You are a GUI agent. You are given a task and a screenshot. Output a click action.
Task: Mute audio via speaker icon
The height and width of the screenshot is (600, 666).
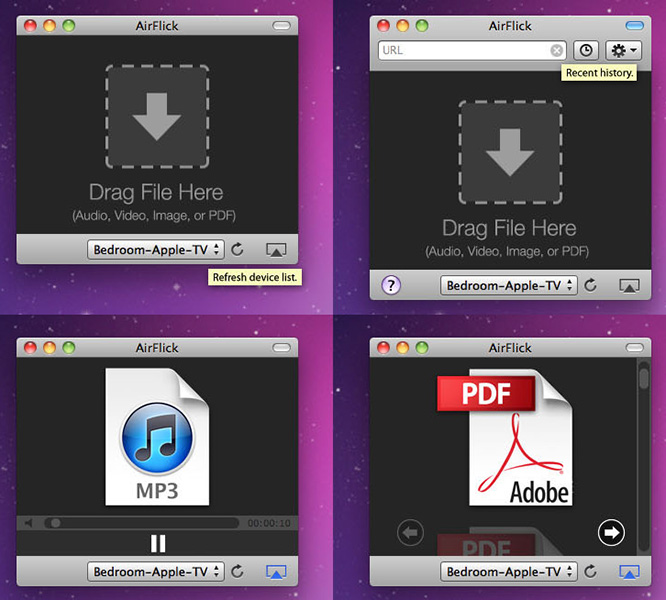point(29,523)
